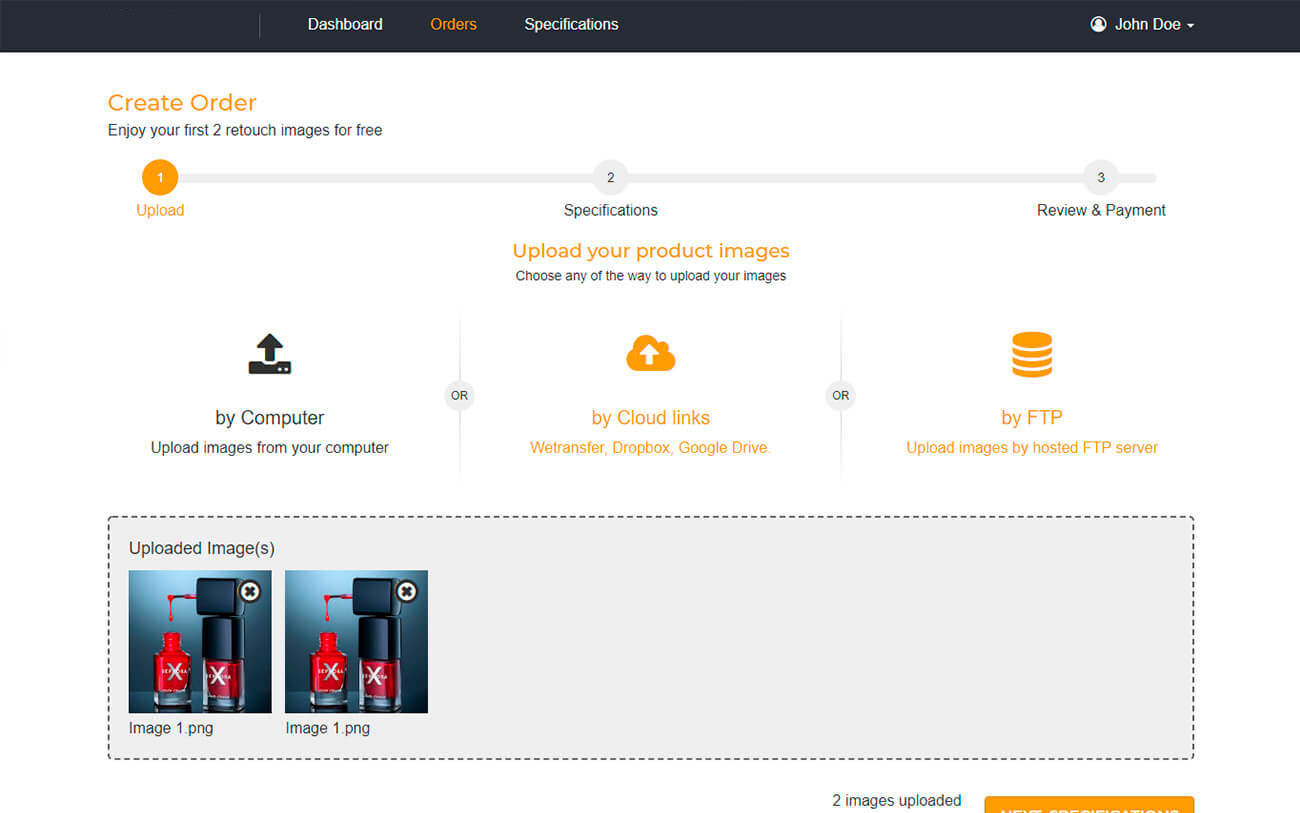
Task: Click Upload images from your computer text
Action: (x=270, y=448)
